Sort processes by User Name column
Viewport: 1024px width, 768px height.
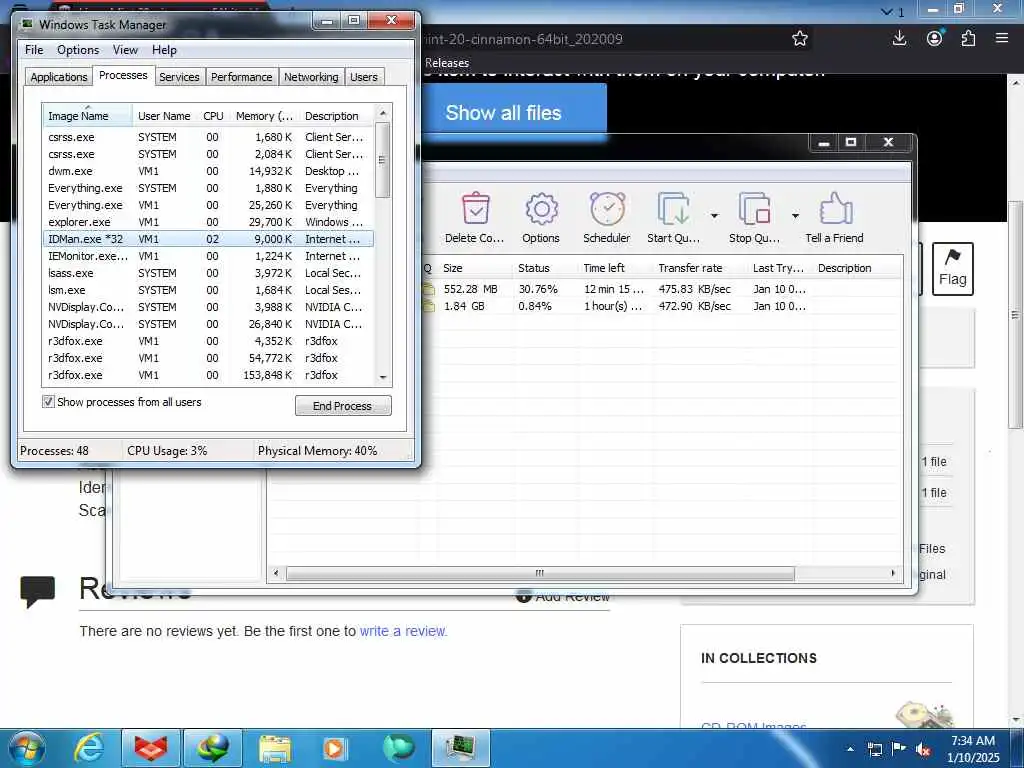(x=164, y=116)
